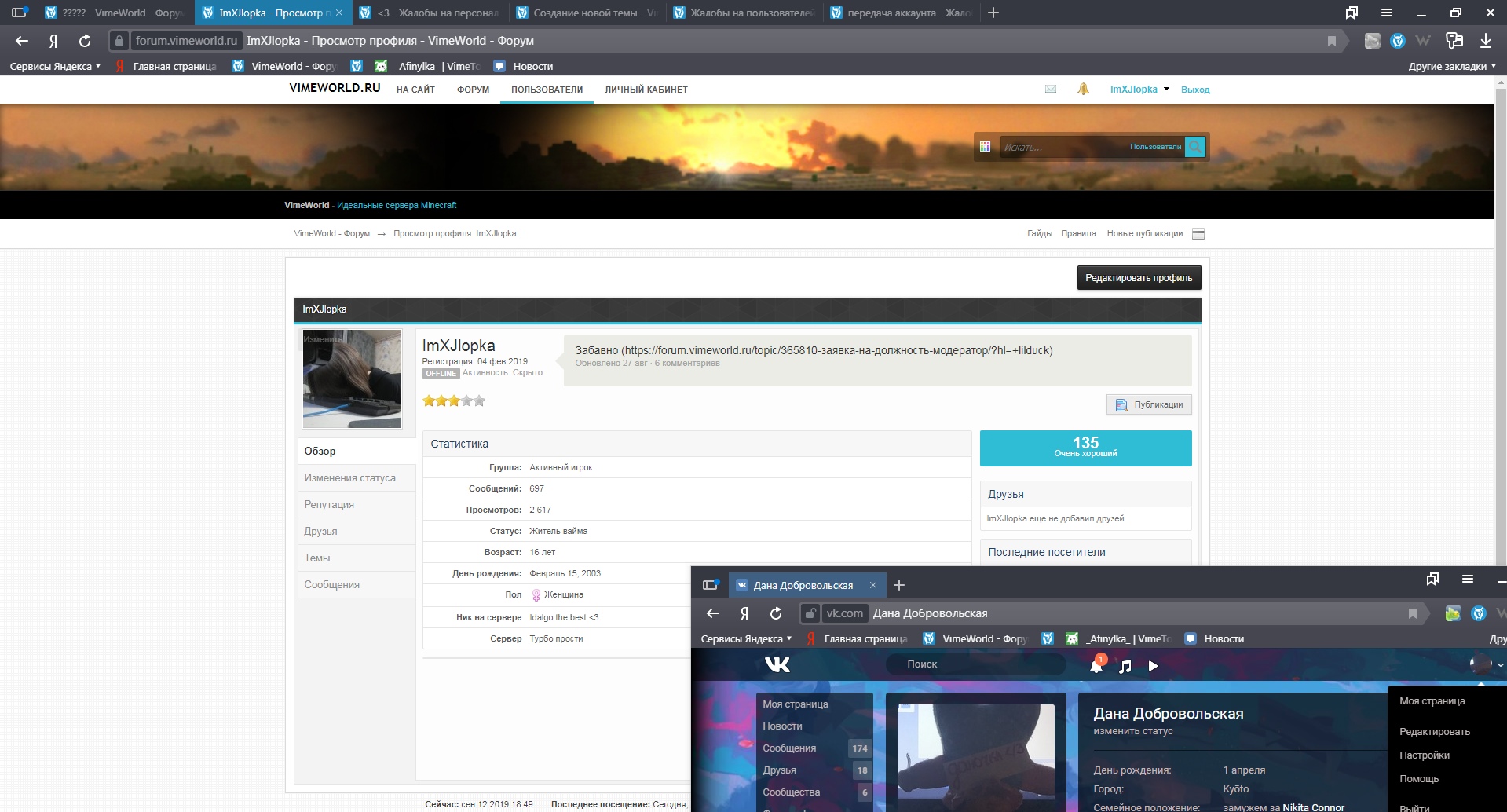Click the forum profile avatar thumbnail
Image resolution: width=1507 pixels, height=812 pixels.
coord(352,379)
